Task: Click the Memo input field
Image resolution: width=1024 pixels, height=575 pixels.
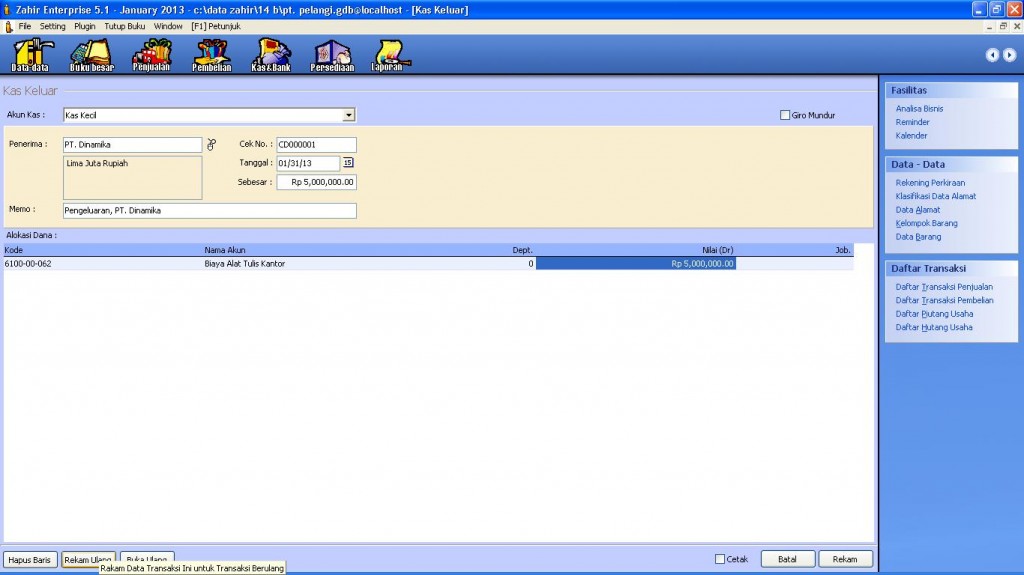Action: (209, 211)
